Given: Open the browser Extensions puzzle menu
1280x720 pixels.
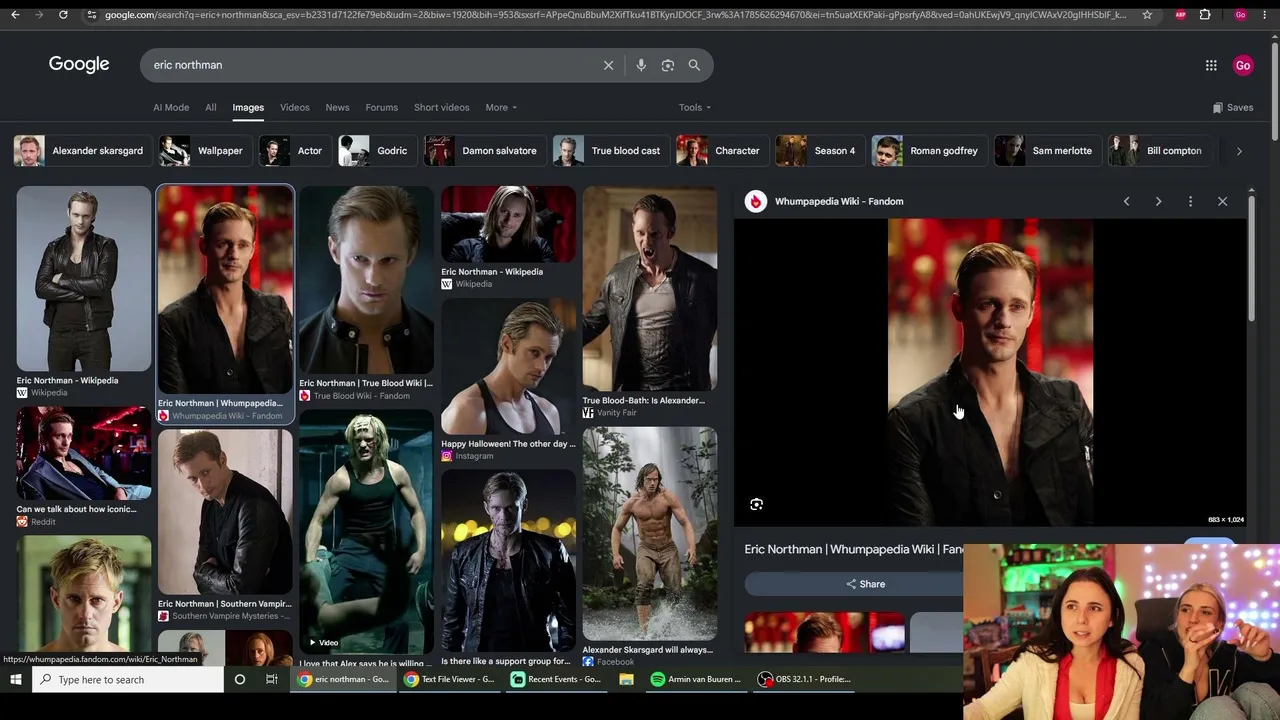Looking at the screenshot, I should click(x=1205, y=15).
